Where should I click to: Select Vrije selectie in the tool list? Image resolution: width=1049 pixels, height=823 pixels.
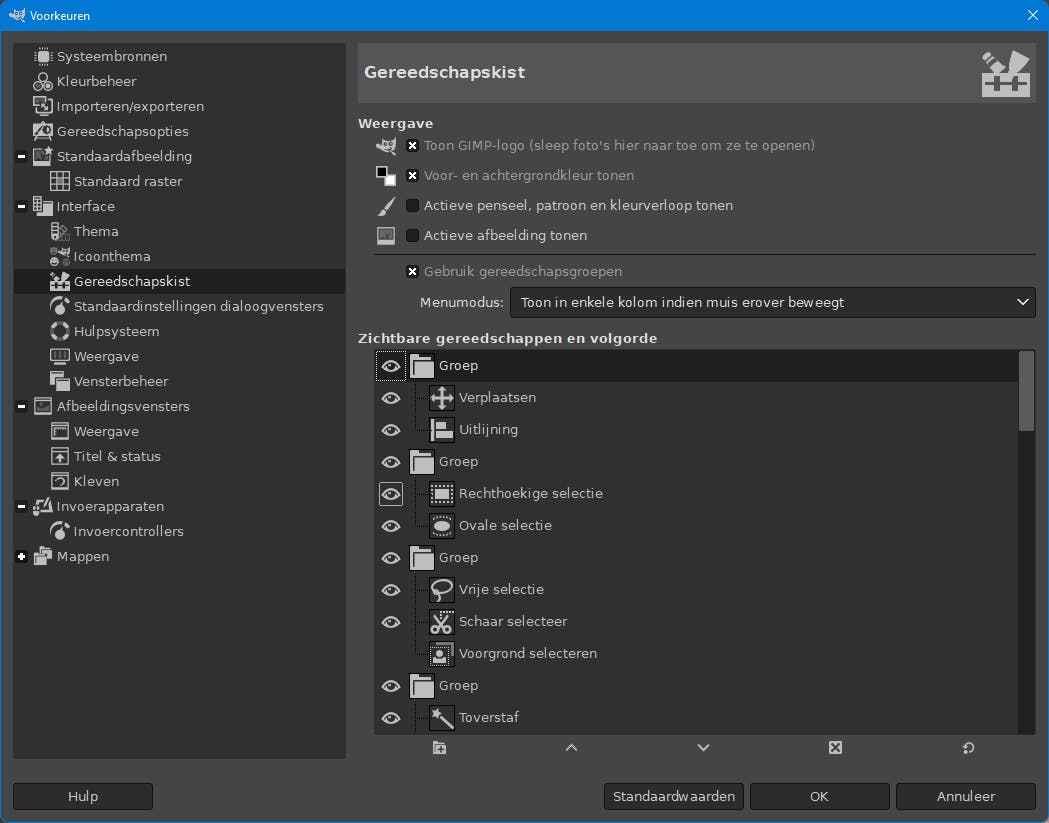pos(500,590)
